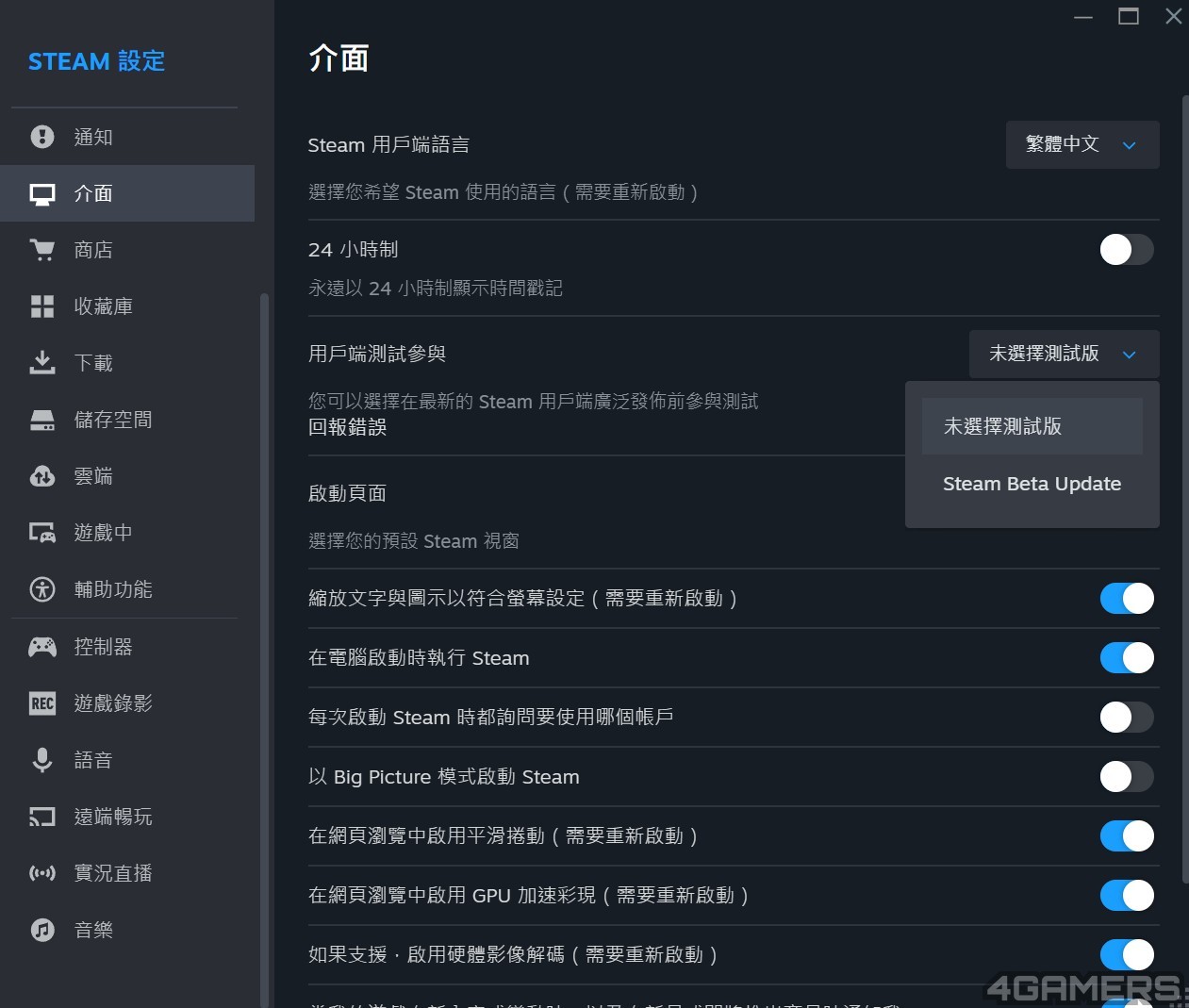Go to 輔助功能 settings section
The height and width of the screenshot is (1008, 1189).
click(113, 589)
